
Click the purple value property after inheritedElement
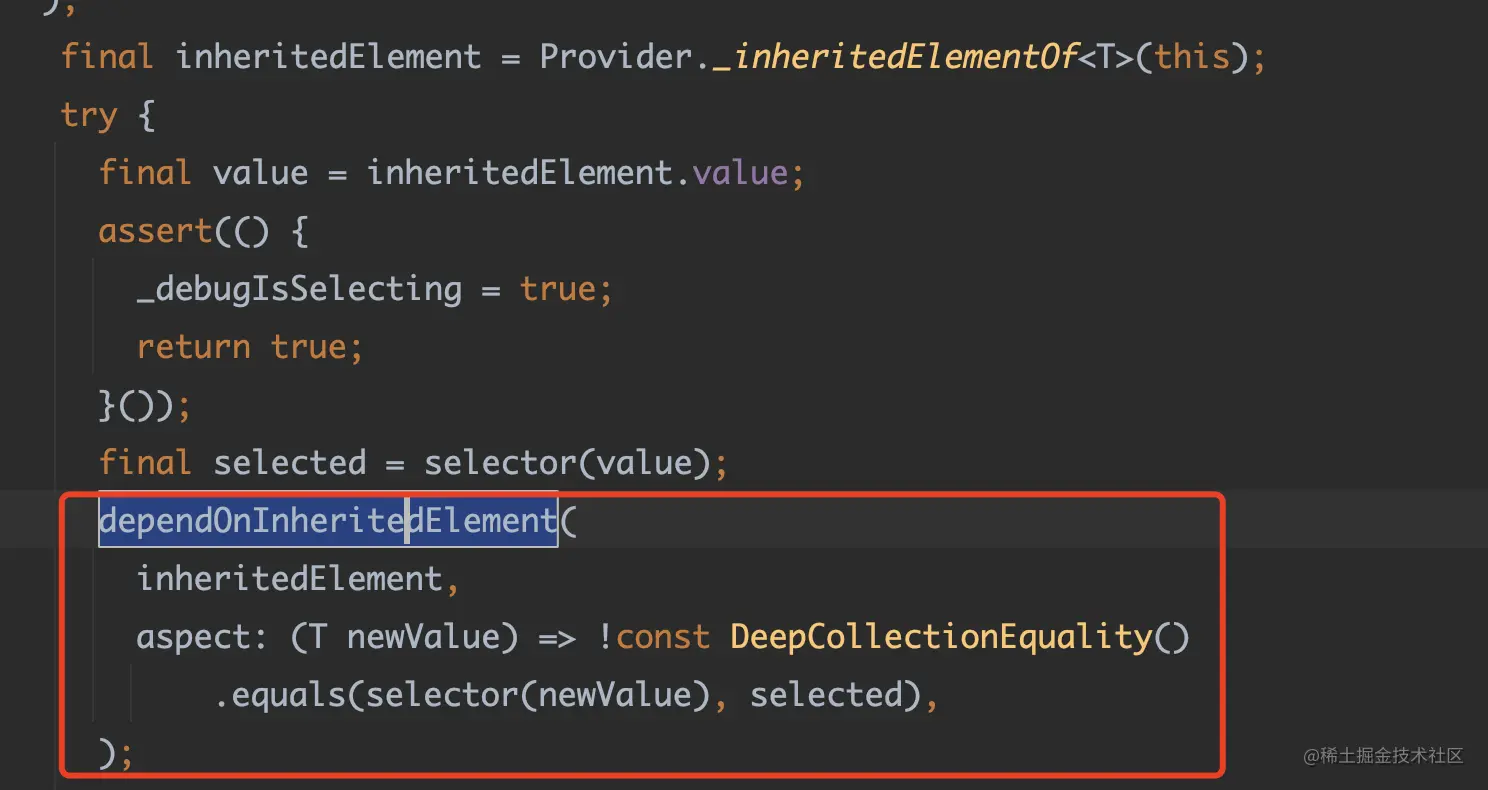pos(740,173)
